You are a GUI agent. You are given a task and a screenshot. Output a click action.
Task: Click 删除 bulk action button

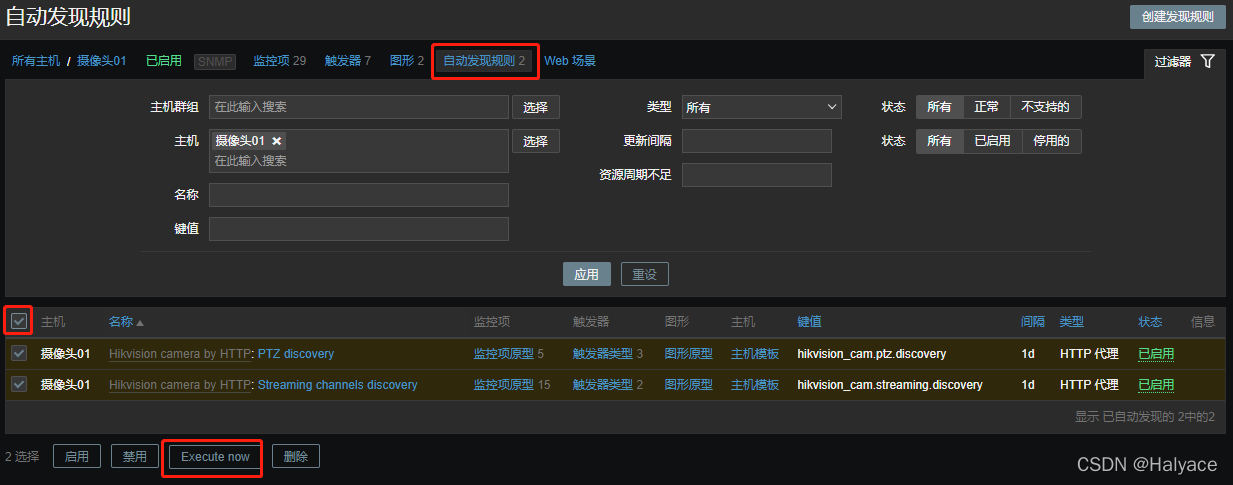296,457
